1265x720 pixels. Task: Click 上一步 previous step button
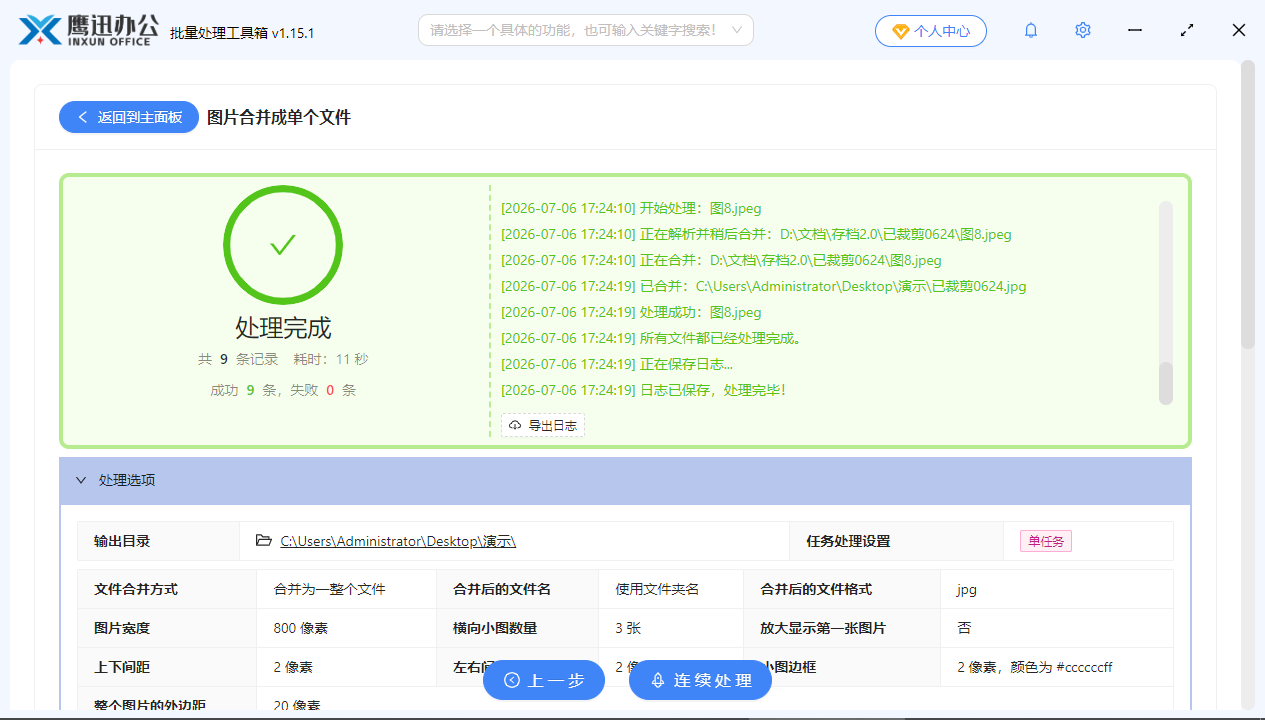coord(544,680)
